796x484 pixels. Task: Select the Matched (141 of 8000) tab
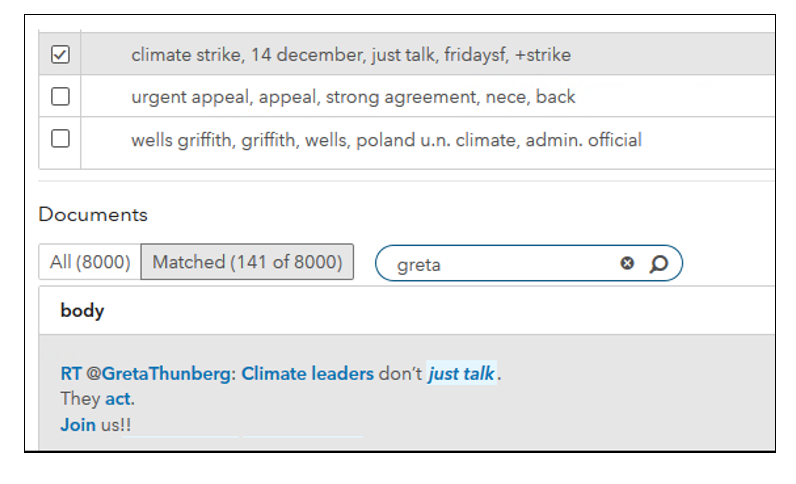tap(247, 262)
